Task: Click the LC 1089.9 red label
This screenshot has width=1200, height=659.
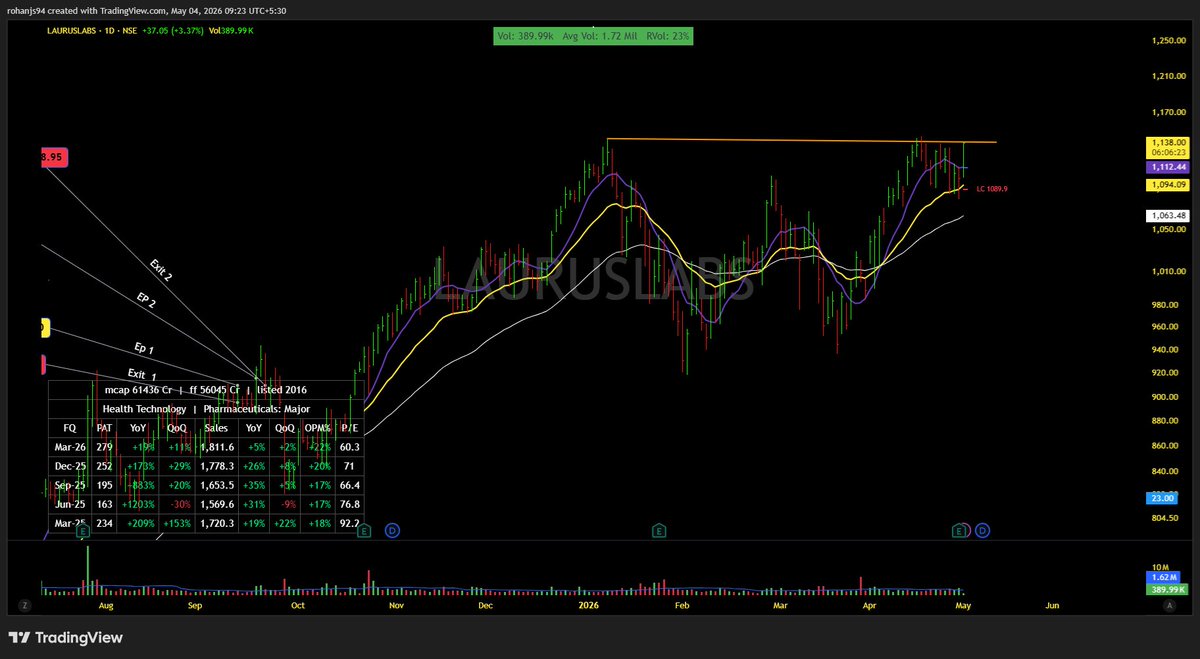Action: [991, 188]
